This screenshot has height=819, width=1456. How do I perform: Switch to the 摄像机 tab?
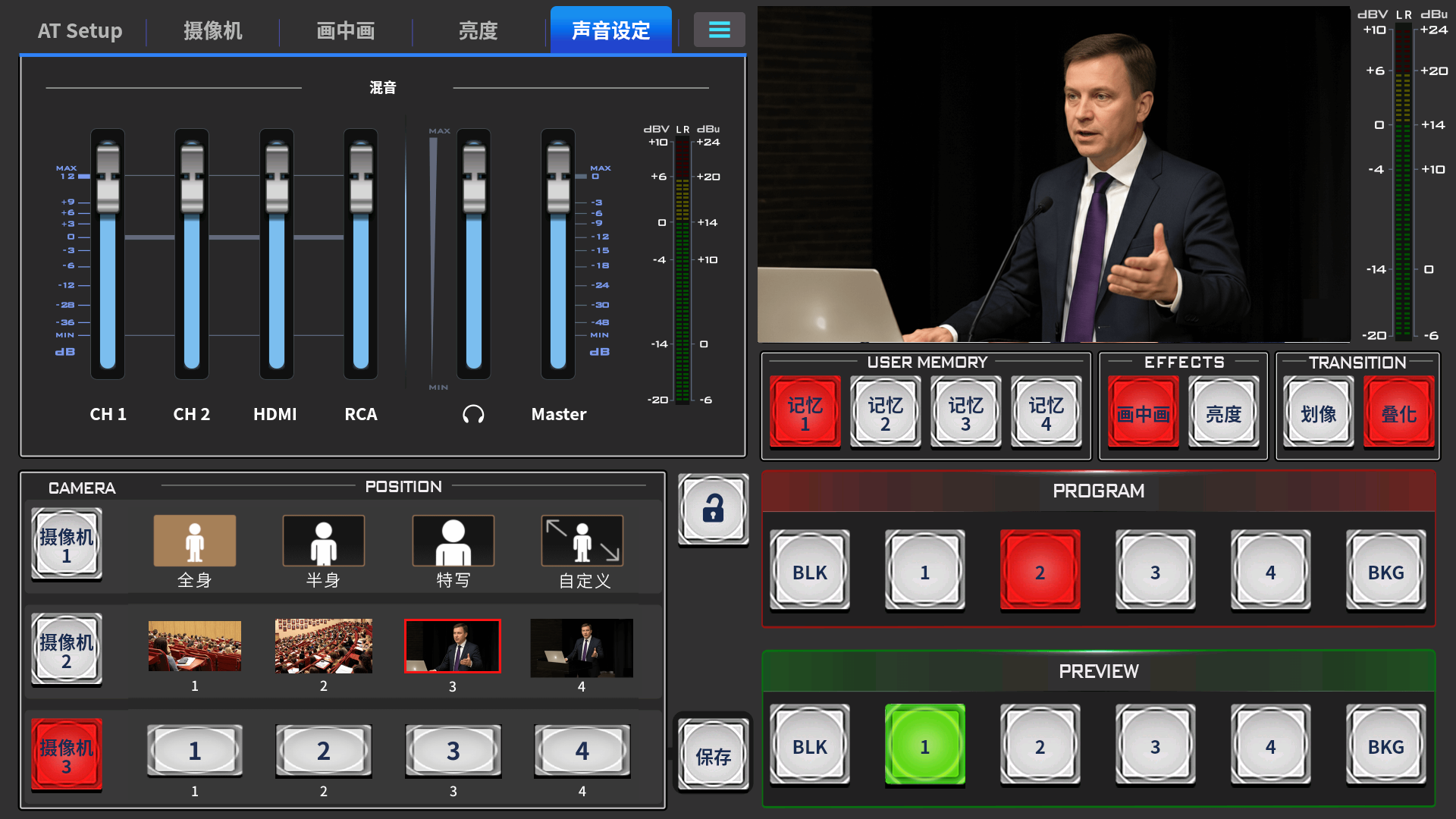[x=212, y=30]
